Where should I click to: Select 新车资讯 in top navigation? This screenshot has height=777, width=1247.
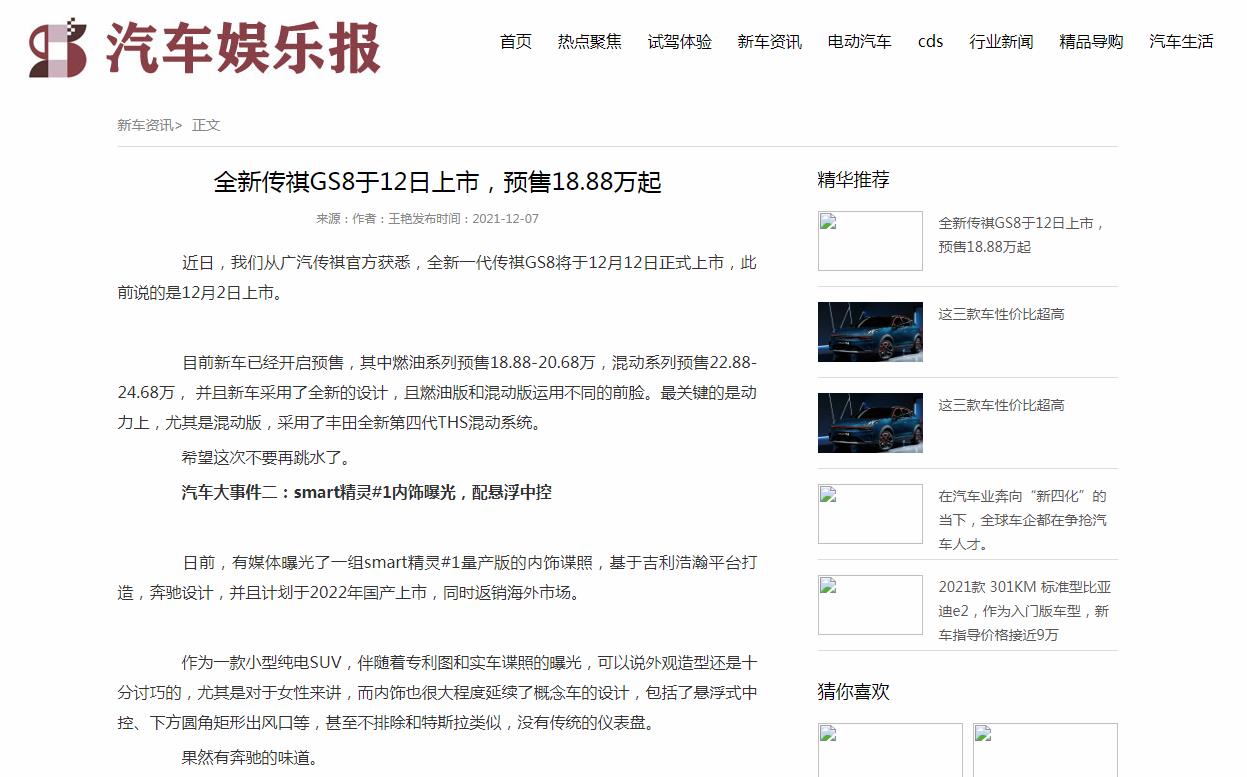pyautogui.click(x=770, y=42)
